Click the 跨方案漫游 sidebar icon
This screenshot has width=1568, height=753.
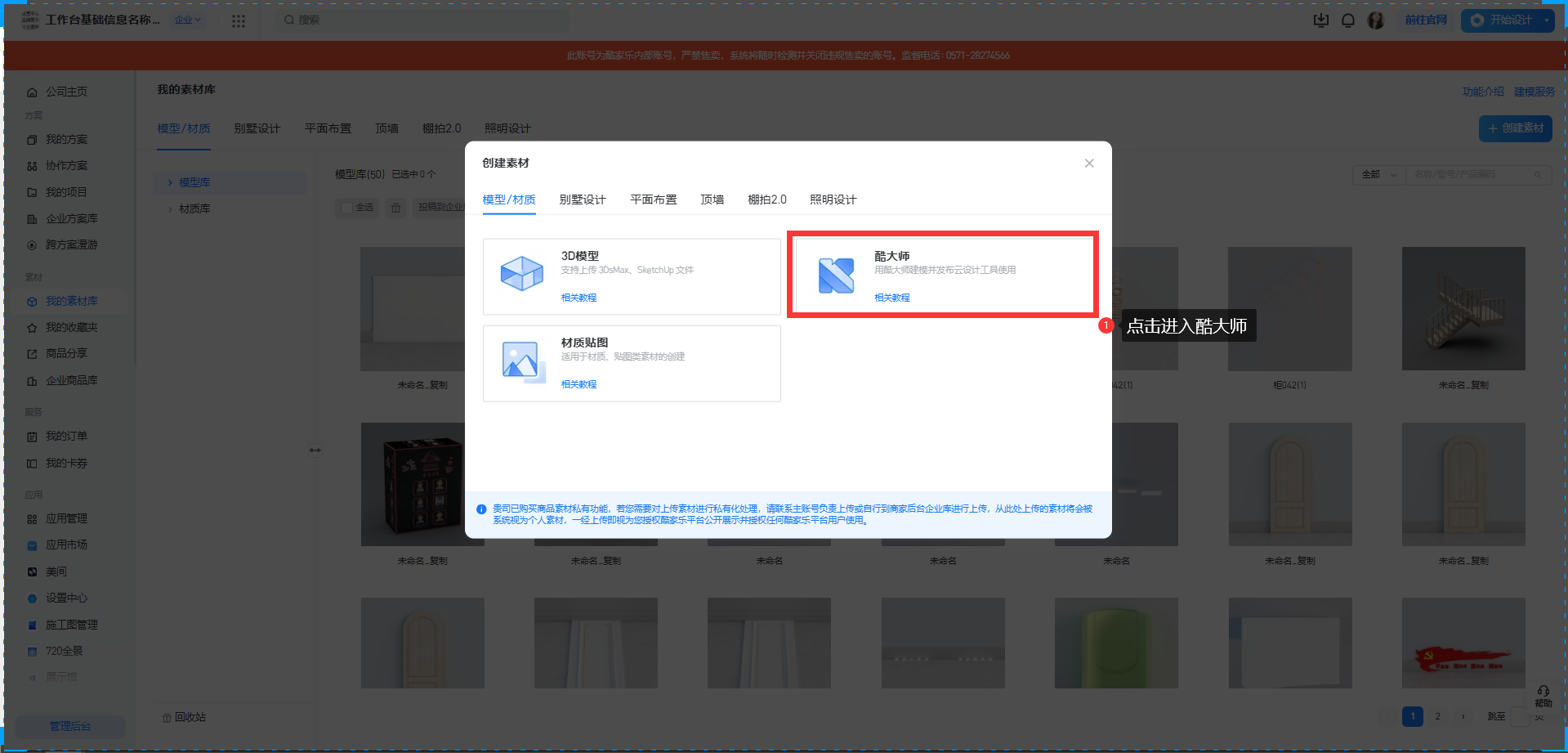click(32, 245)
